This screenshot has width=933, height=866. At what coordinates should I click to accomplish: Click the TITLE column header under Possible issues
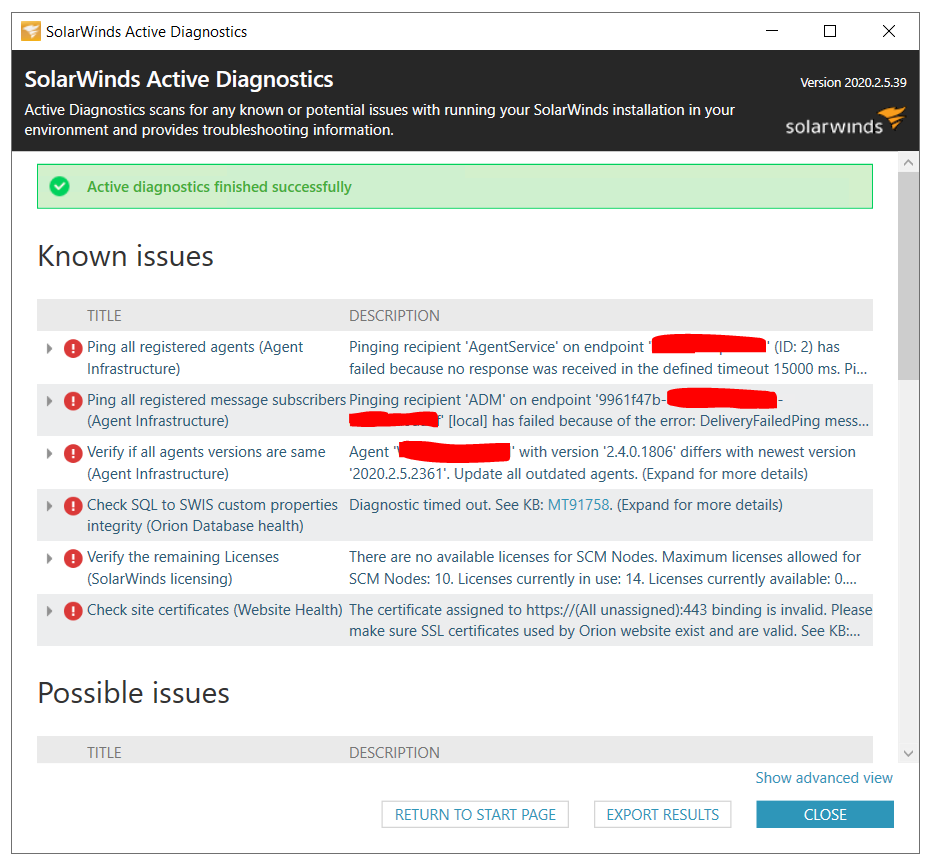click(x=104, y=752)
